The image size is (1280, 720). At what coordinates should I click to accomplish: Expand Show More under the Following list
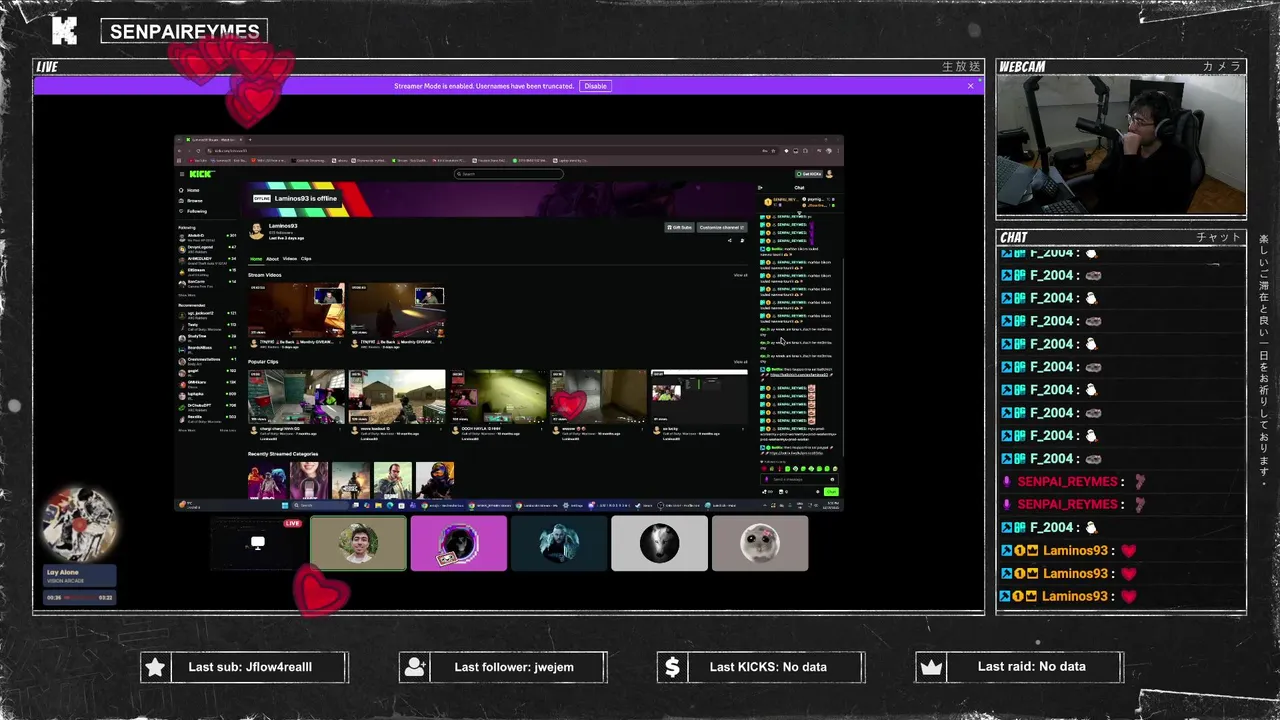coord(187,295)
